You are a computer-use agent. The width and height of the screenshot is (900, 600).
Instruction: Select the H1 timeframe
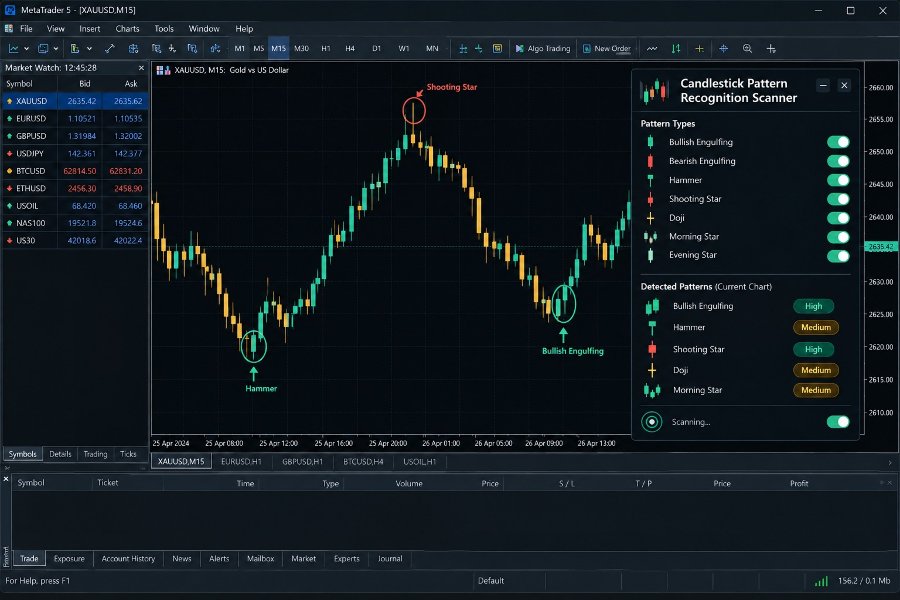(x=325, y=49)
